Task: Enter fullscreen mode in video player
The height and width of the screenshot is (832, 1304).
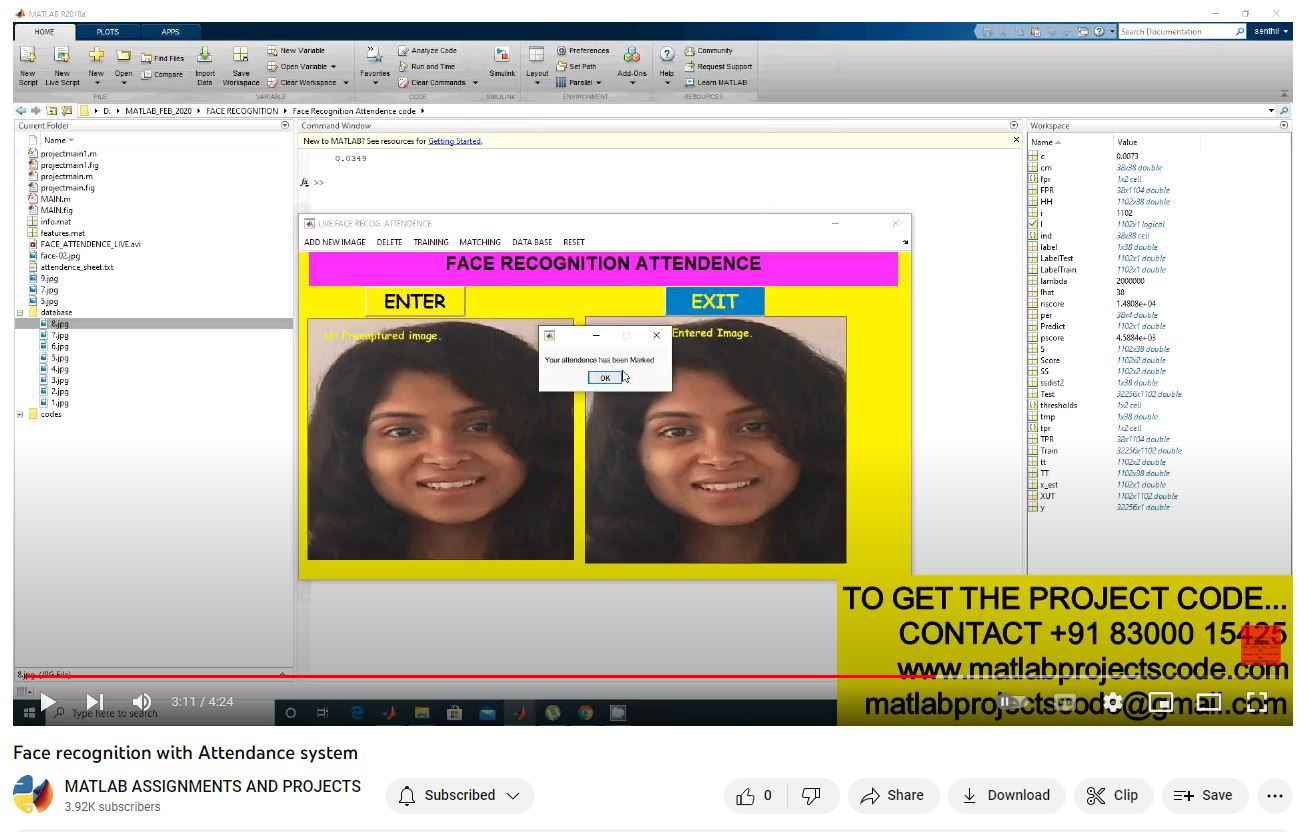Action: 1257,702
